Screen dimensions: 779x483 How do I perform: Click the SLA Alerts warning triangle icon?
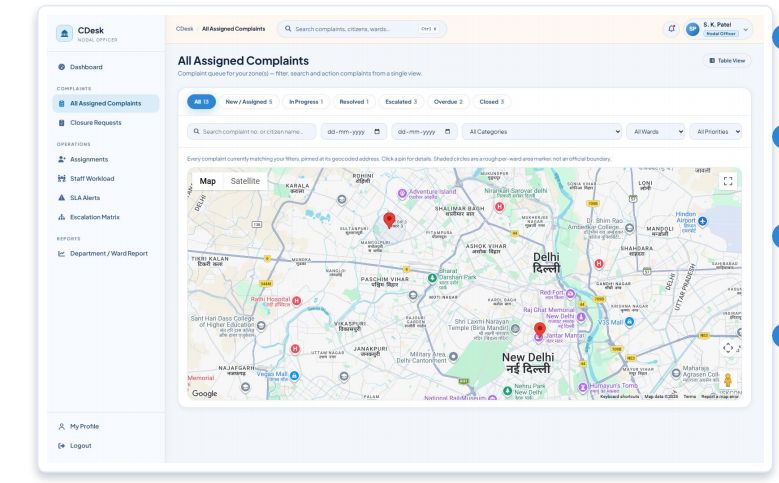(62, 198)
